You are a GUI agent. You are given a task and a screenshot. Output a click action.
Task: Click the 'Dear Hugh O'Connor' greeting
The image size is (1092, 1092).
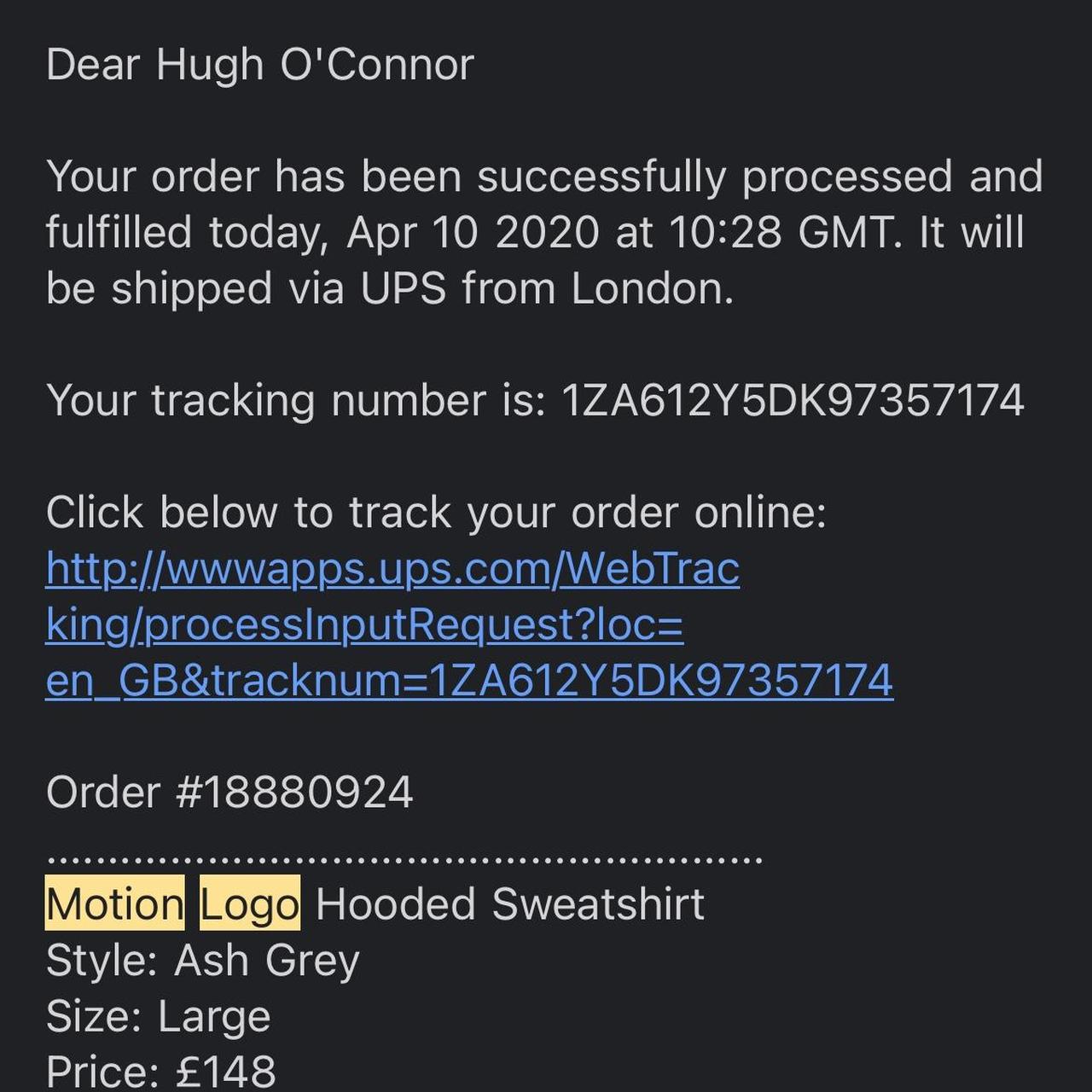point(260,65)
